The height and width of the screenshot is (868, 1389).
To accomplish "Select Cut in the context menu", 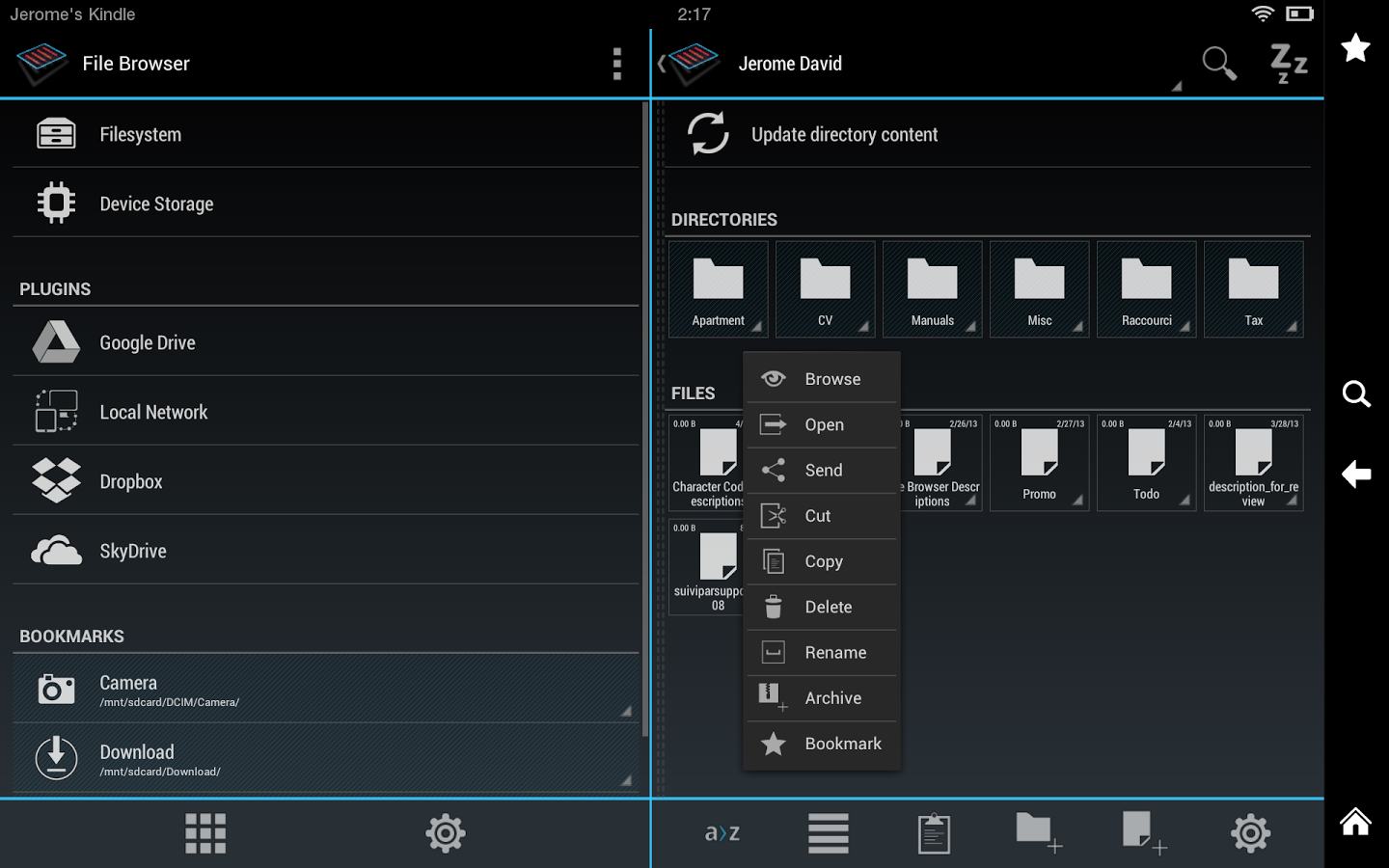I will (x=822, y=515).
